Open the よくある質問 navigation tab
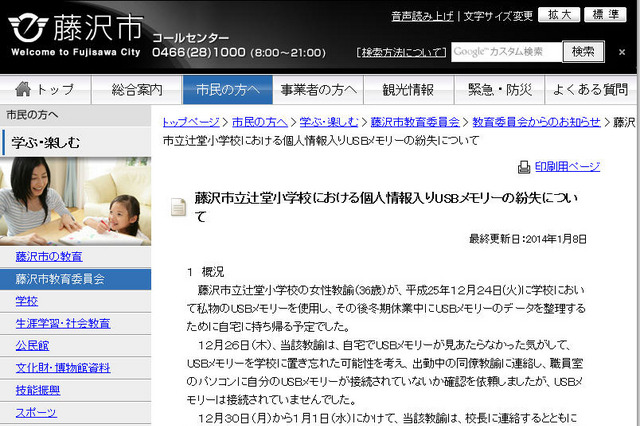 click(x=590, y=89)
